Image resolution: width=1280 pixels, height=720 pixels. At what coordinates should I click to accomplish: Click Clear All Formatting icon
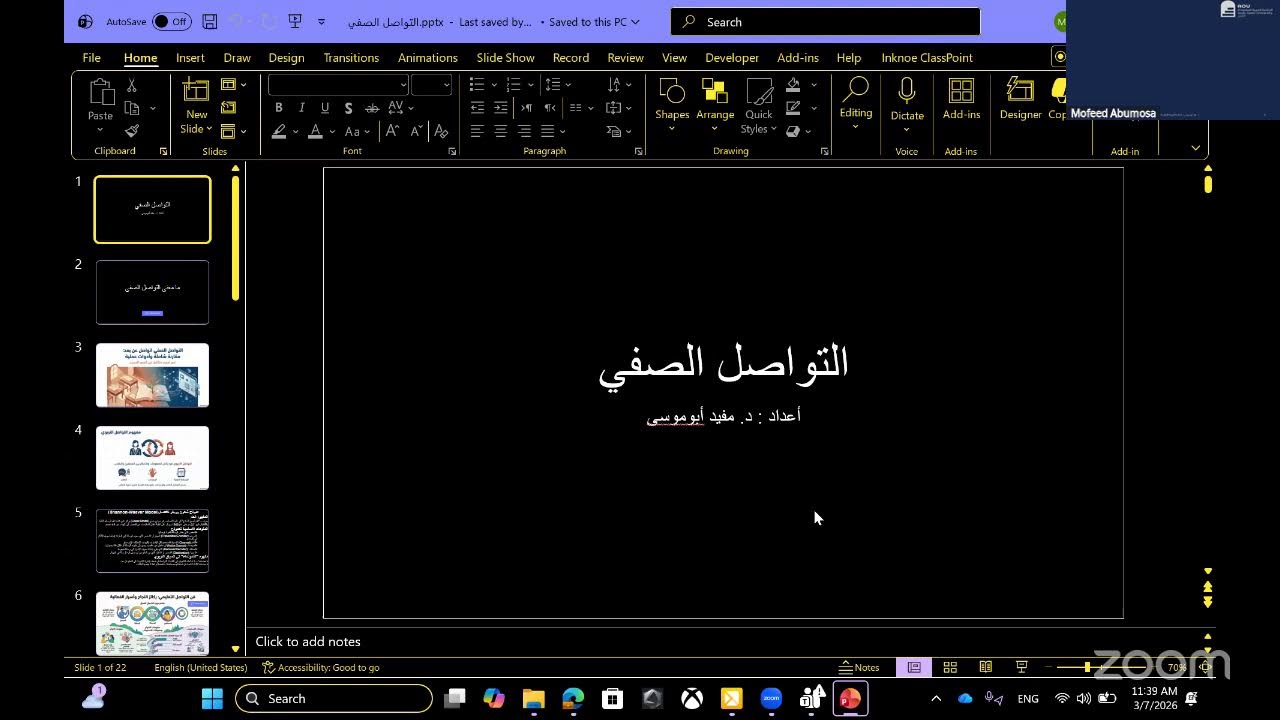tap(441, 131)
